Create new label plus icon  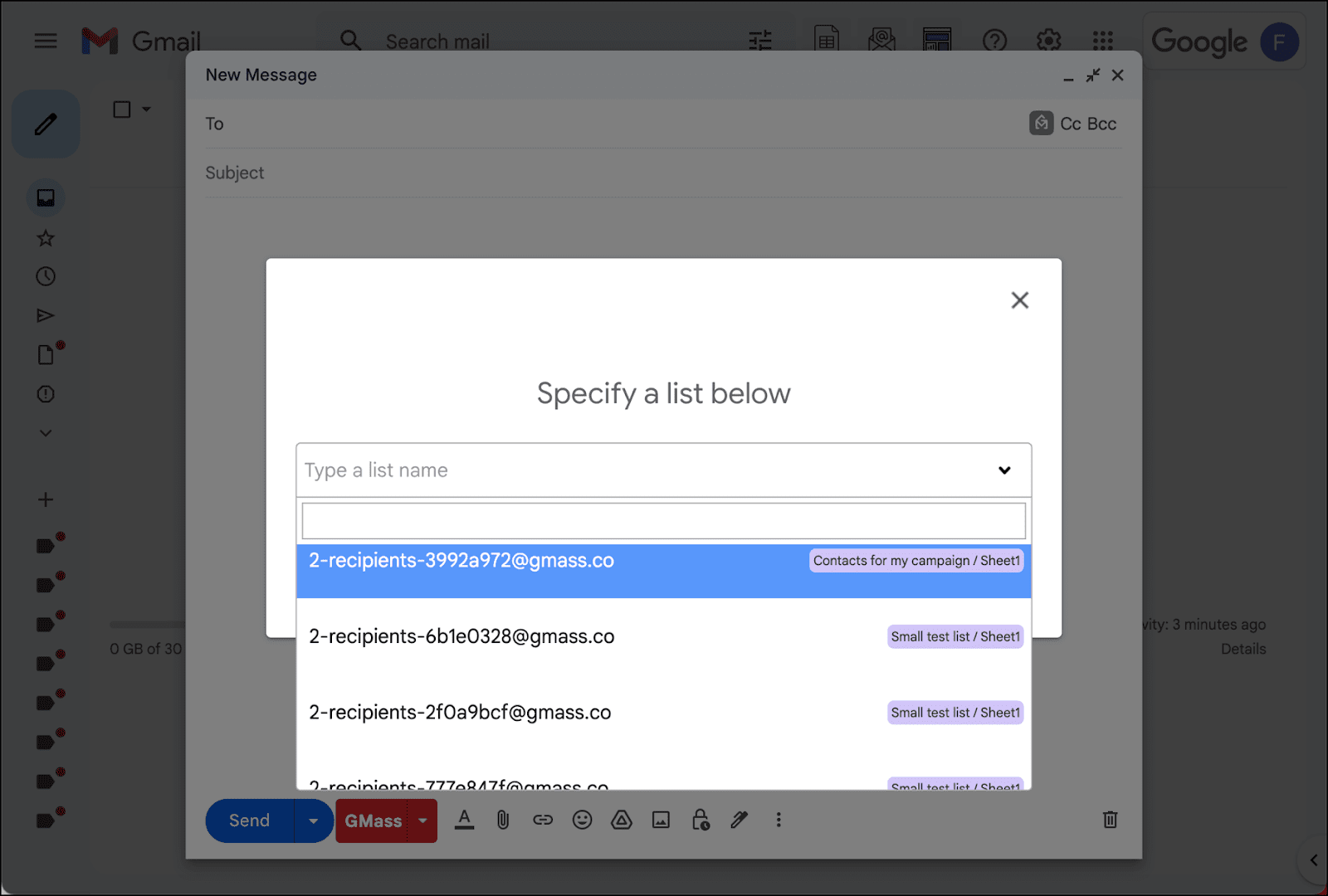(x=46, y=499)
